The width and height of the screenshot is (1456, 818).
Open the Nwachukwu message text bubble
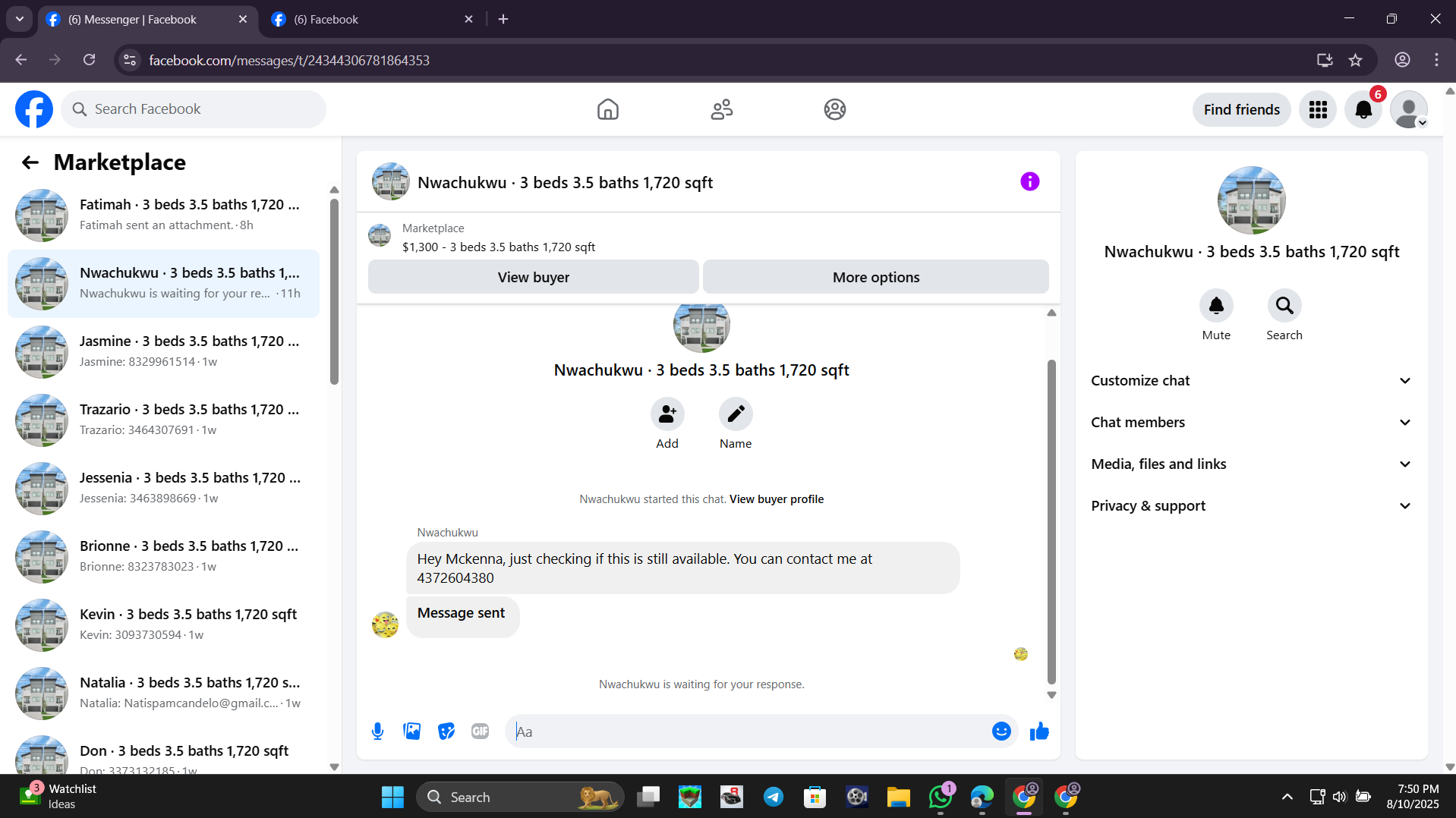pyautogui.click(x=682, y=568)
